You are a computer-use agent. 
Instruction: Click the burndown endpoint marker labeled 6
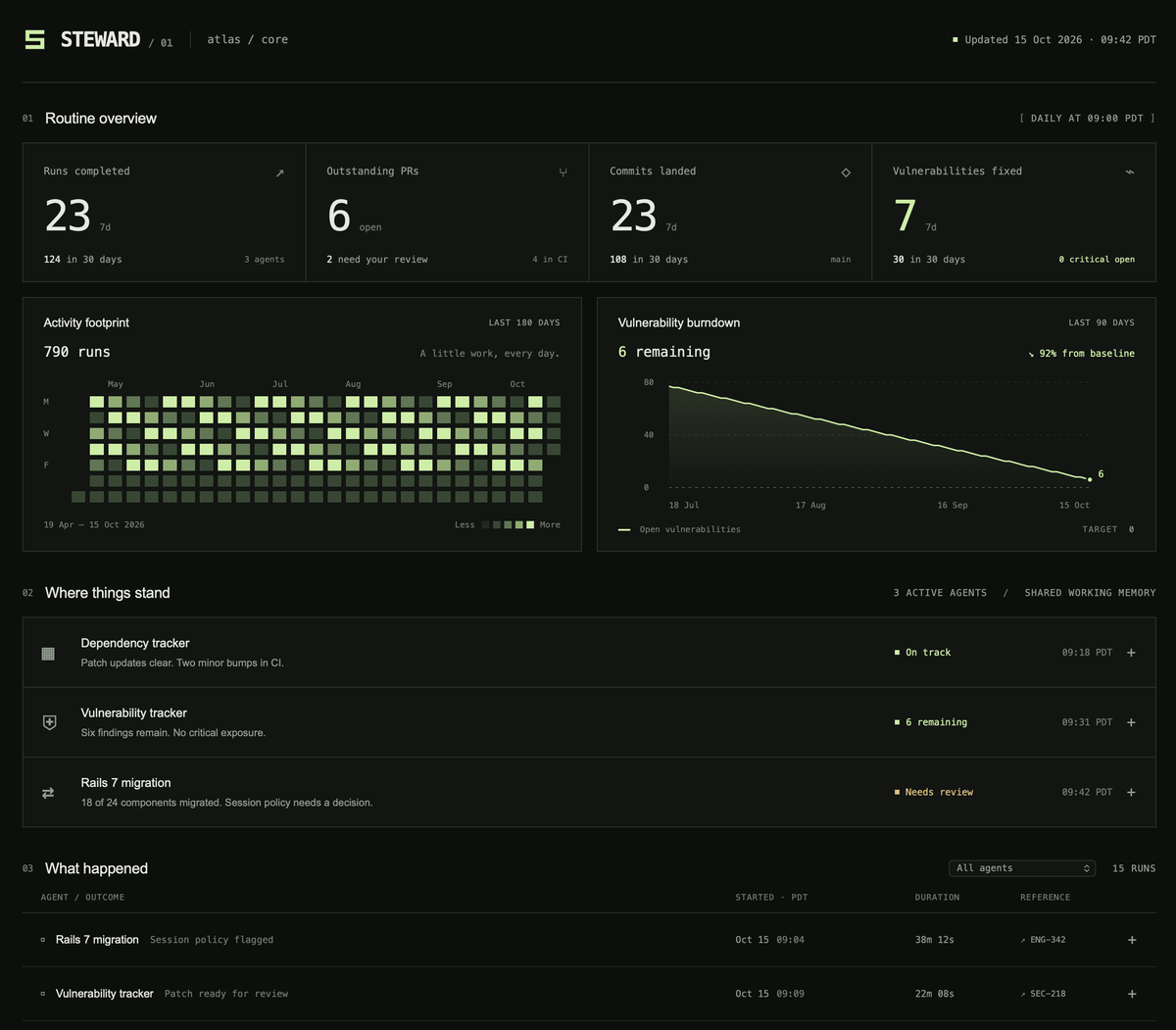pos(1090,479)
